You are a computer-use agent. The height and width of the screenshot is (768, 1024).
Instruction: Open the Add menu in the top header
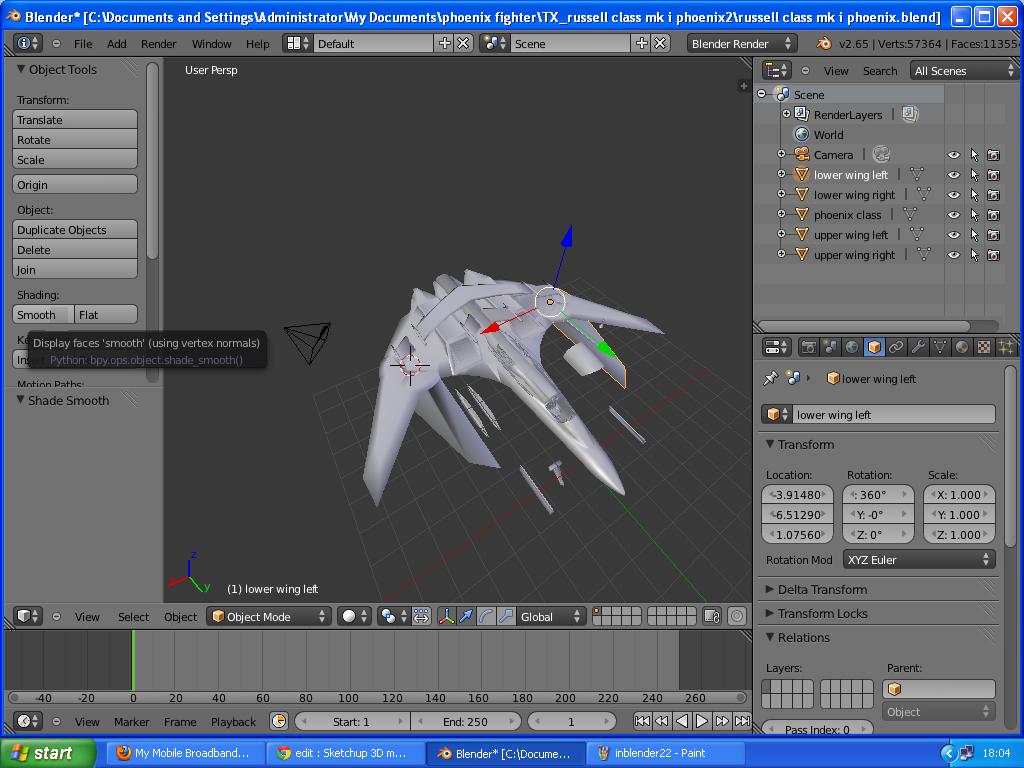coord(118,43)
